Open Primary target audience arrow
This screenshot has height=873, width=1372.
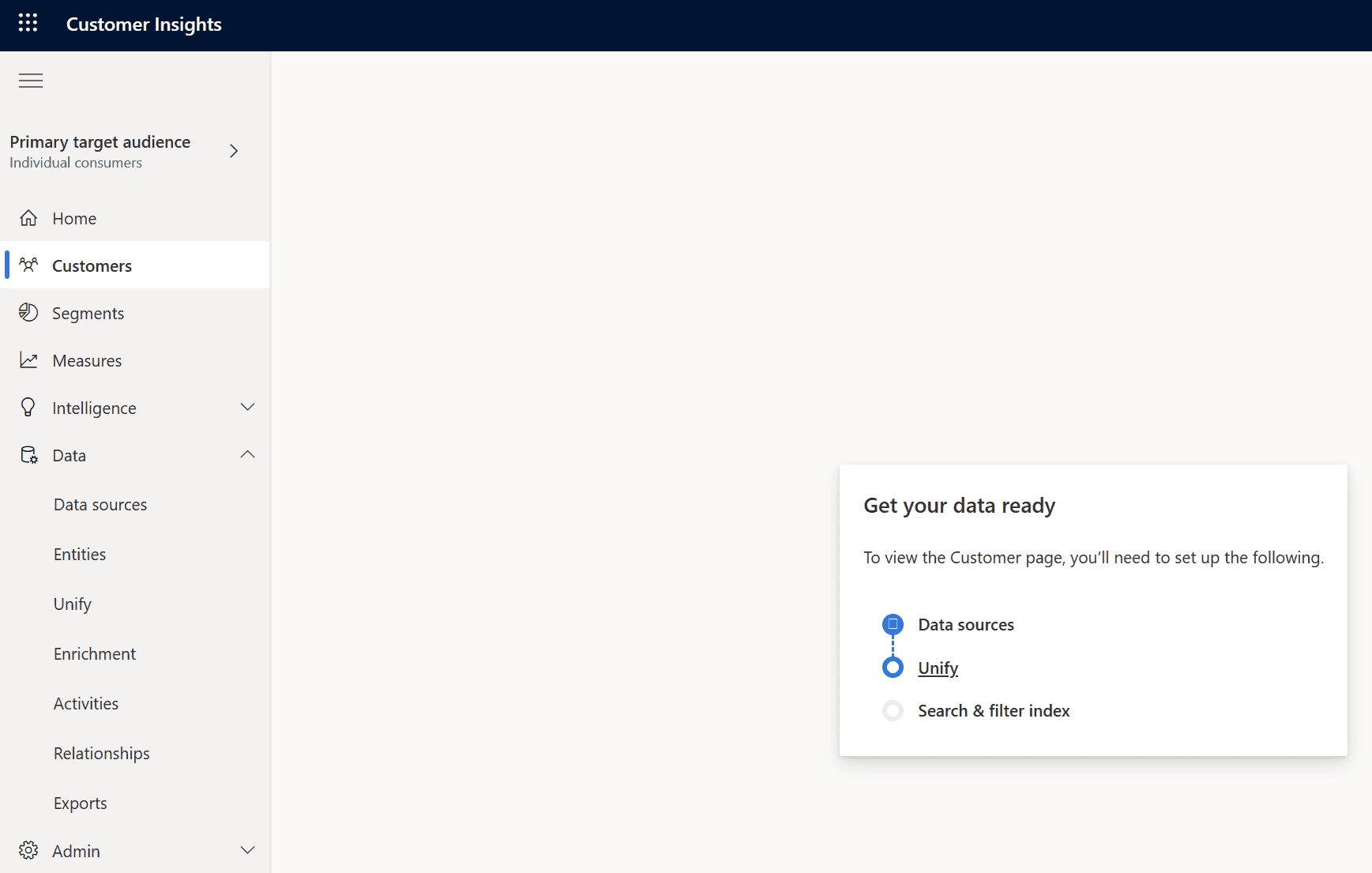click(x=233, y=151)
